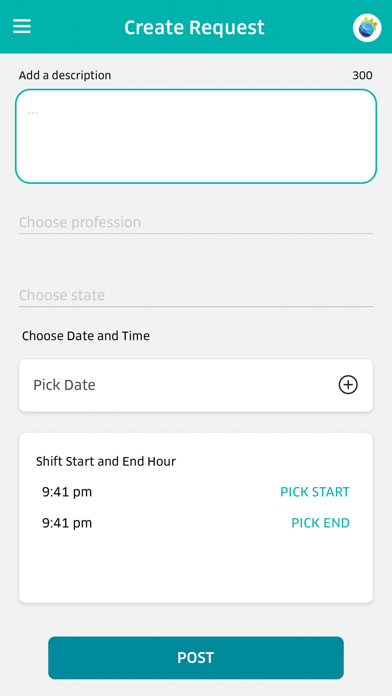Submit the request with POST button
This screenshot has height=696, width=392.
pos(196,658)
